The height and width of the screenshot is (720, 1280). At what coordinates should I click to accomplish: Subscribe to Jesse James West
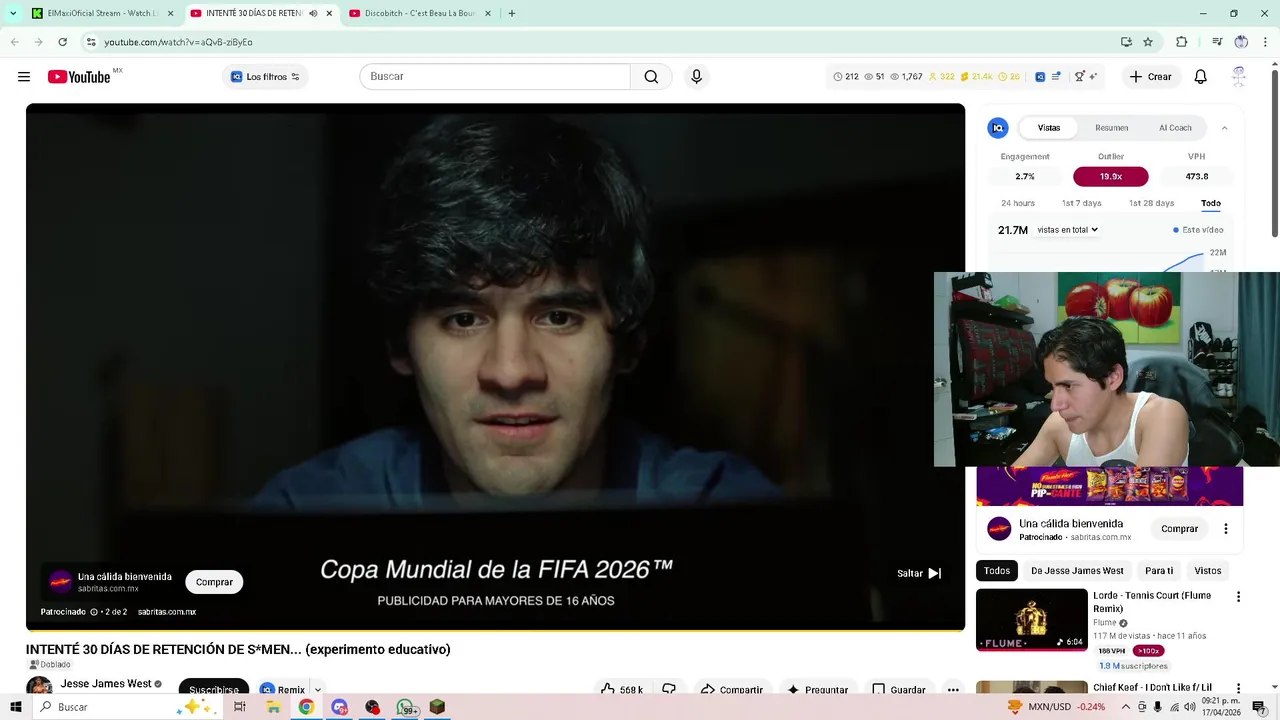(214, 689)
